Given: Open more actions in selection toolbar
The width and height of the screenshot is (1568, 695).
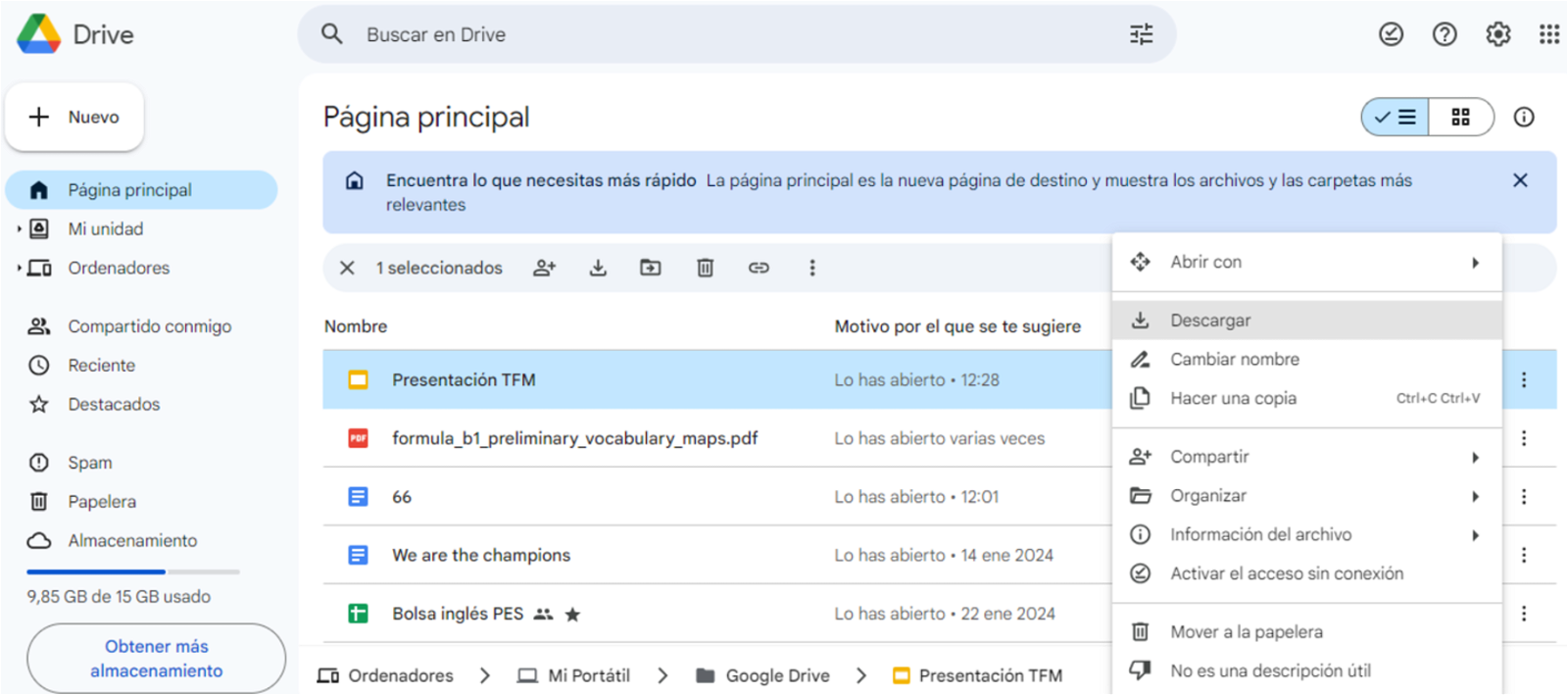Looking at the screenshot, I should click(x=812, y=268).
